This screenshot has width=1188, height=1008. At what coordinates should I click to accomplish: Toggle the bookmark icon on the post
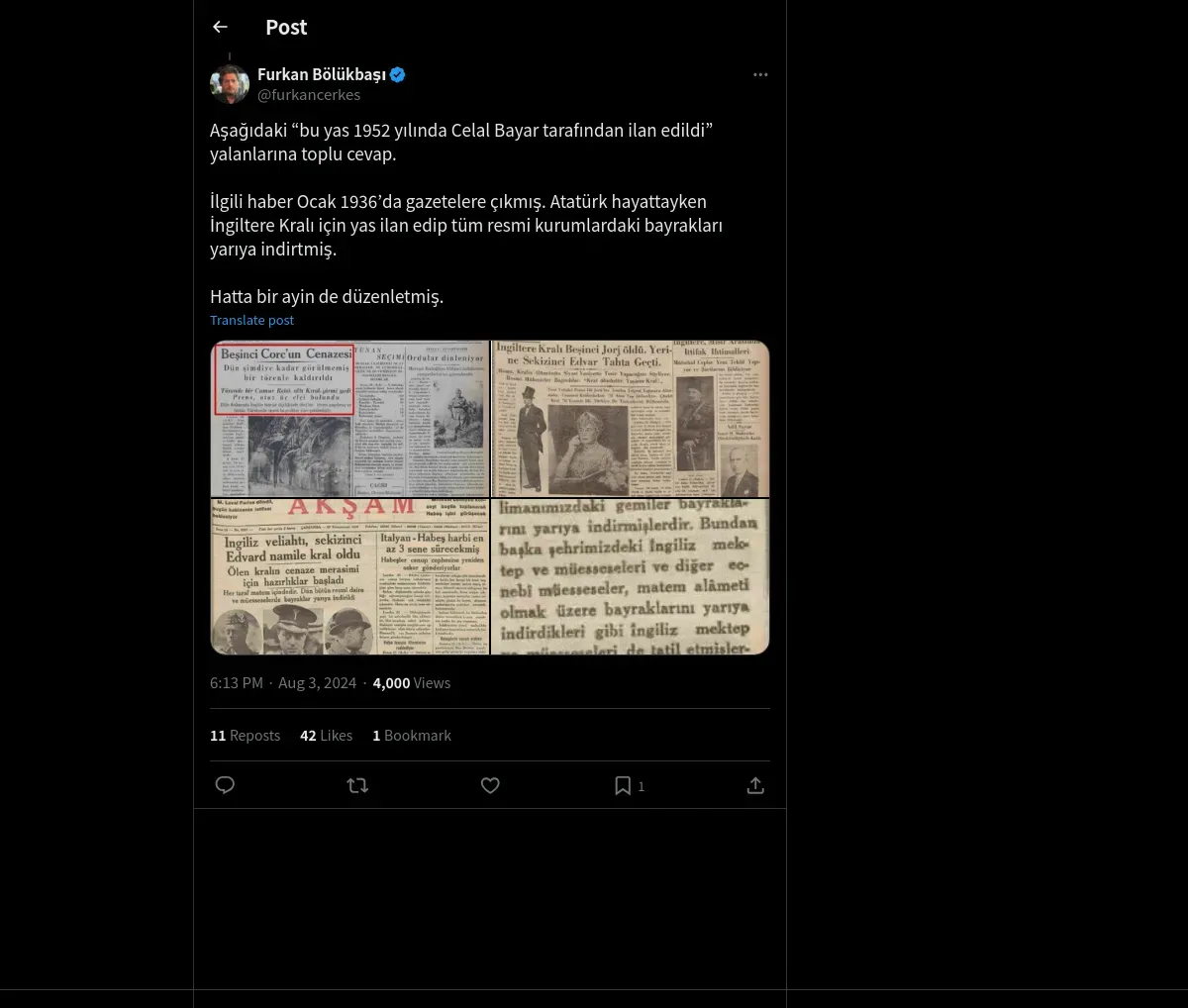coord(623,785)
